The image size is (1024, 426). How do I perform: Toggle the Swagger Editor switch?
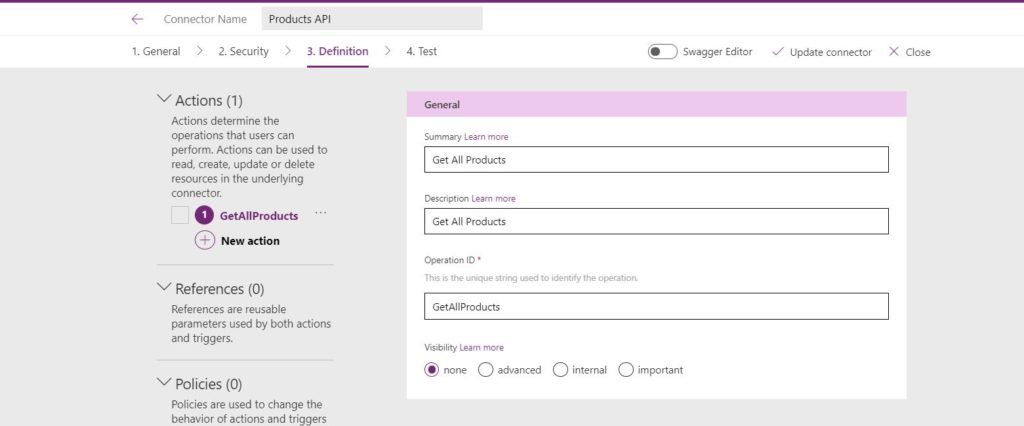tap(662, 52)
